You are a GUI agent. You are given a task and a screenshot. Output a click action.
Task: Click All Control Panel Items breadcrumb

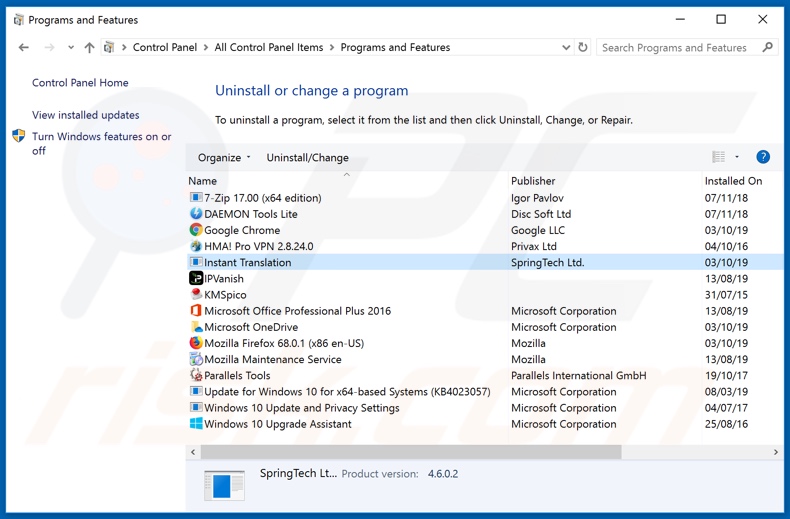coord(269,47)
